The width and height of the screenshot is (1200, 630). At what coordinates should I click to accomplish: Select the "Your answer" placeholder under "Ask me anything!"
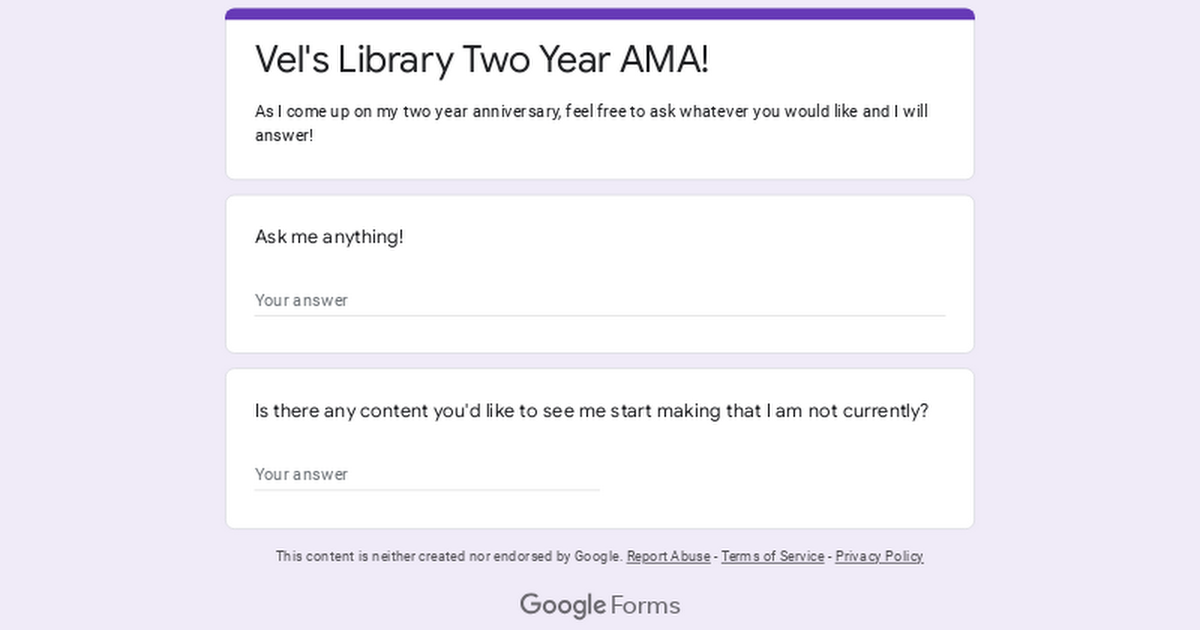tap(301, 300)
